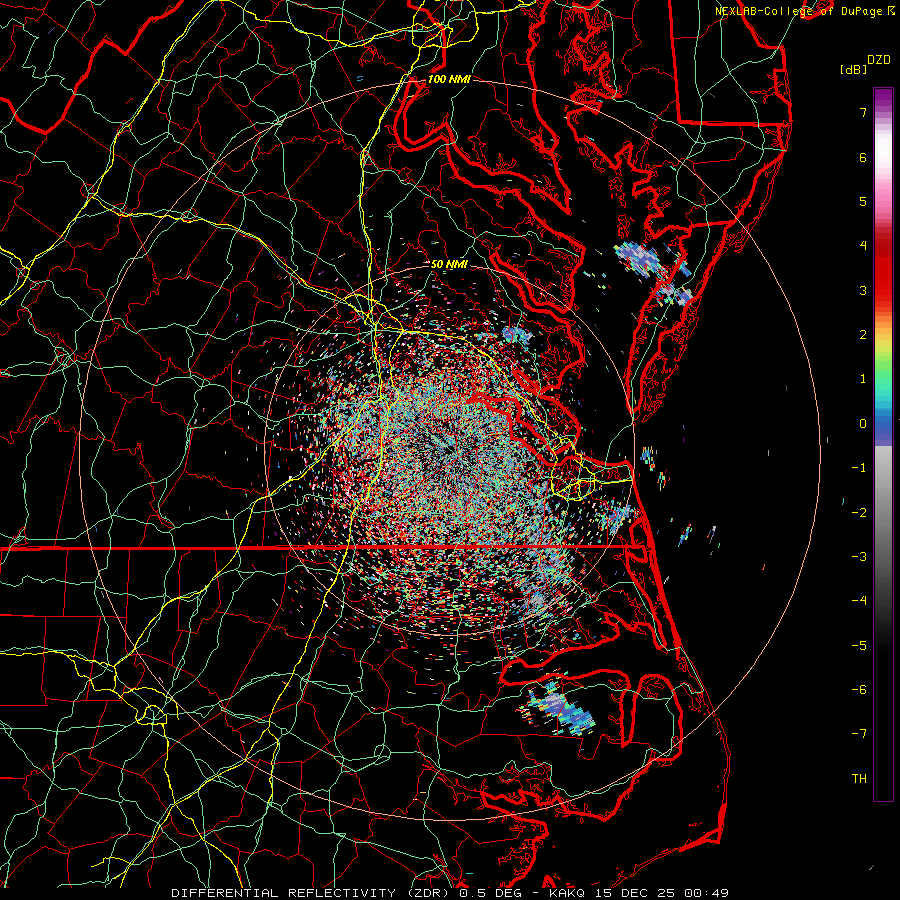Image resolution: width=900 pixels, height=900 pixels.
Task: Click the DZD product label
Action: (879, 60)
